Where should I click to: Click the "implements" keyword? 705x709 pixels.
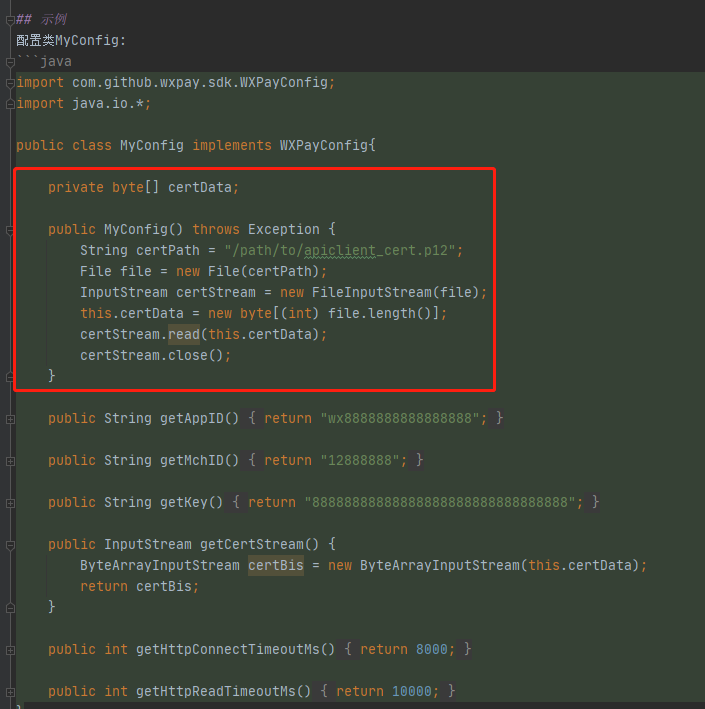tap(232, 145)
